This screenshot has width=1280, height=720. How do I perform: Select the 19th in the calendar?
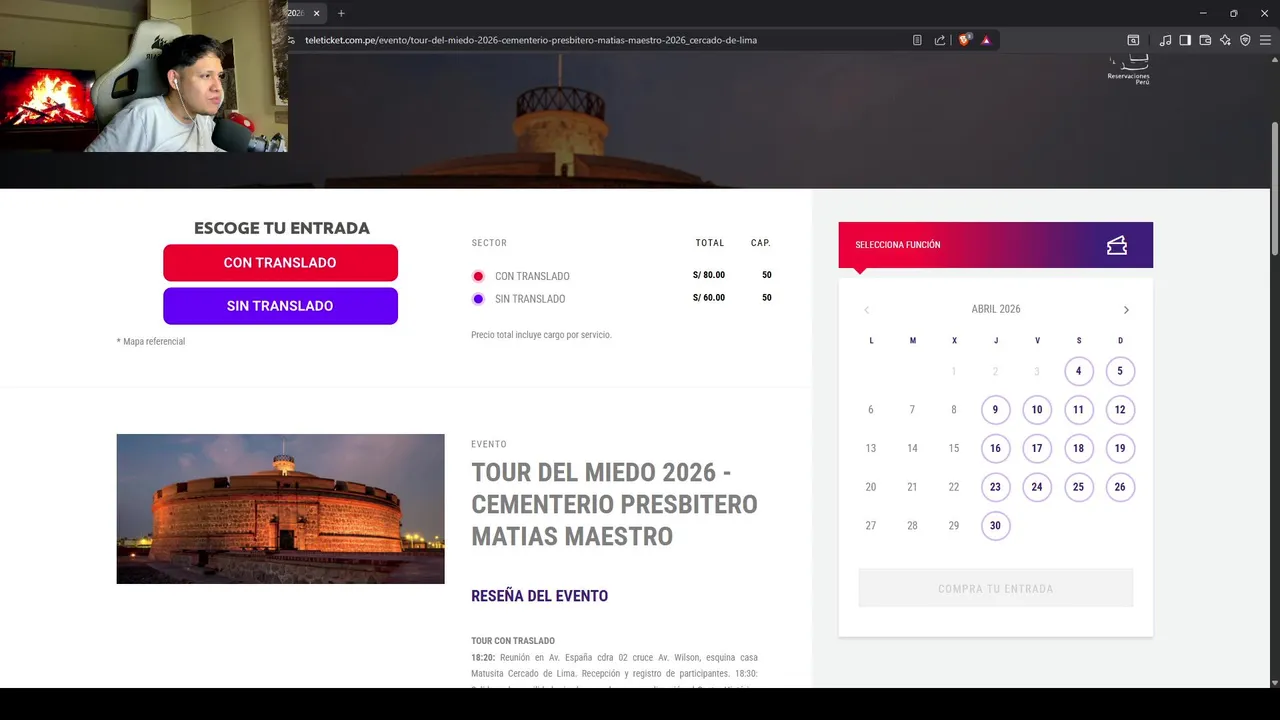coord(1120,449)
